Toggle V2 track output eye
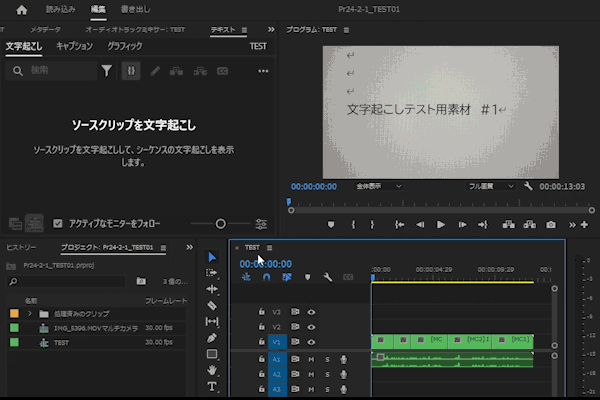This screenshot has height=400, width=600. point(311,327)
